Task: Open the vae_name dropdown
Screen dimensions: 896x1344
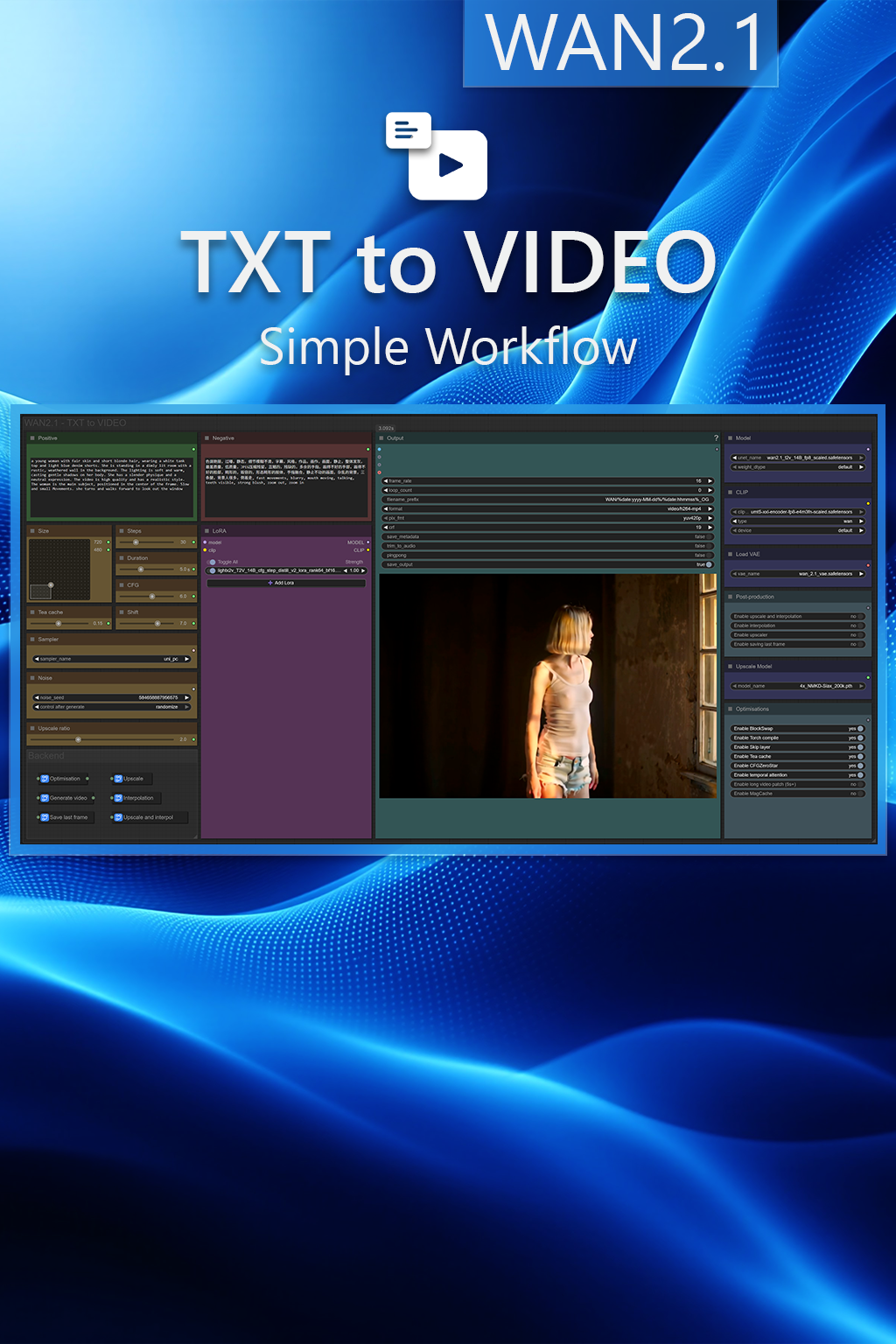Action: [798, 574]
